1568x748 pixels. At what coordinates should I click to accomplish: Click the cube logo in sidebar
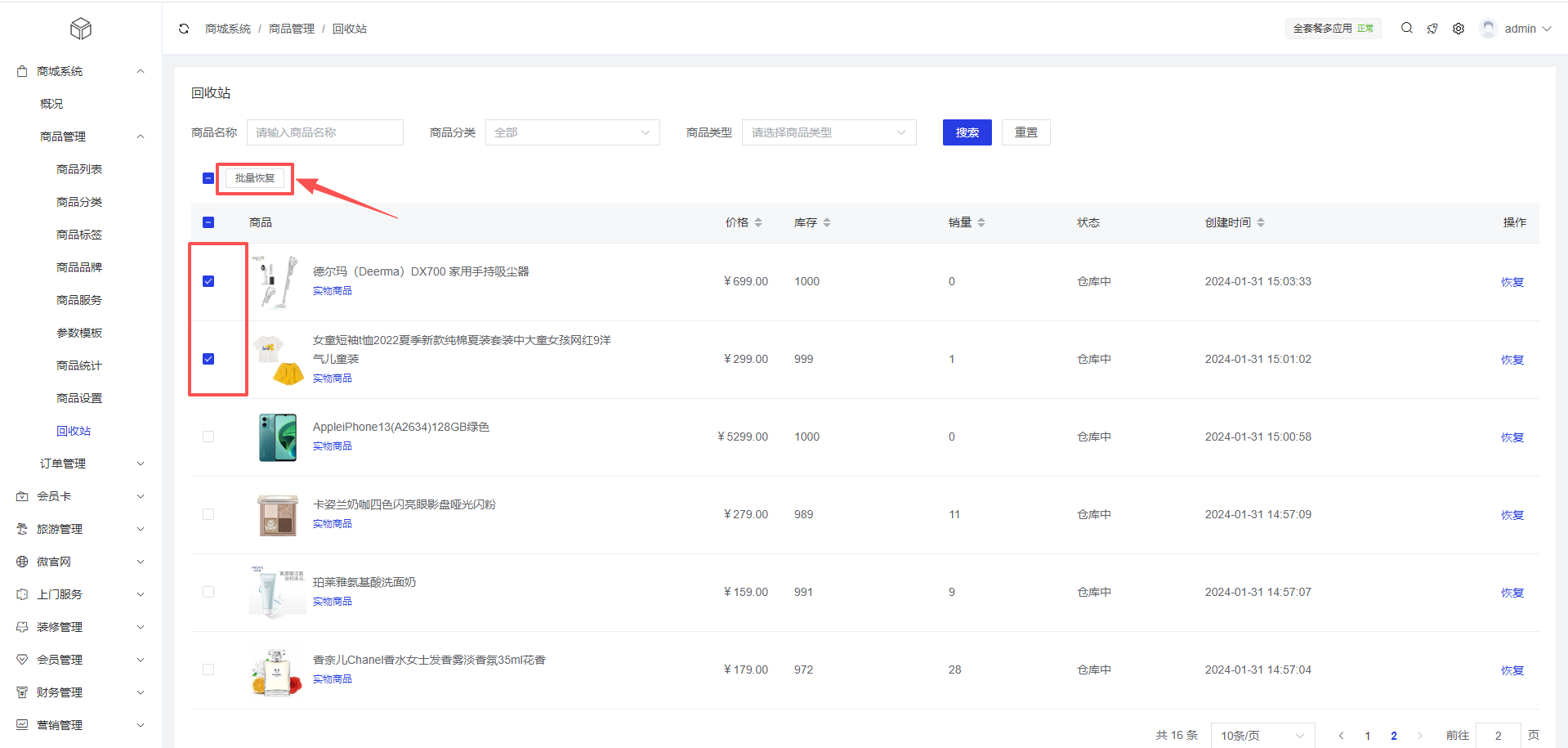coord(81,29)
